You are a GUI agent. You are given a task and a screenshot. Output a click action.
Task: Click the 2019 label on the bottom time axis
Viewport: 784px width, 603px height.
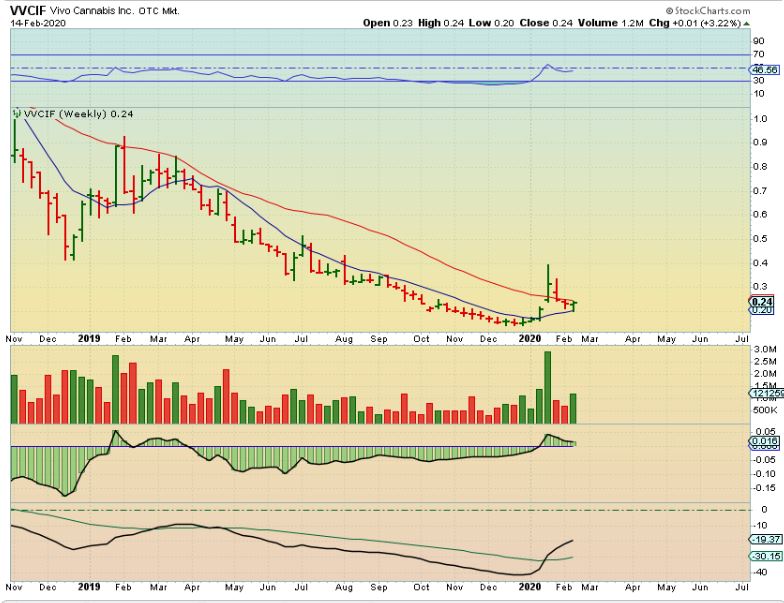click(x=89, y=587)
